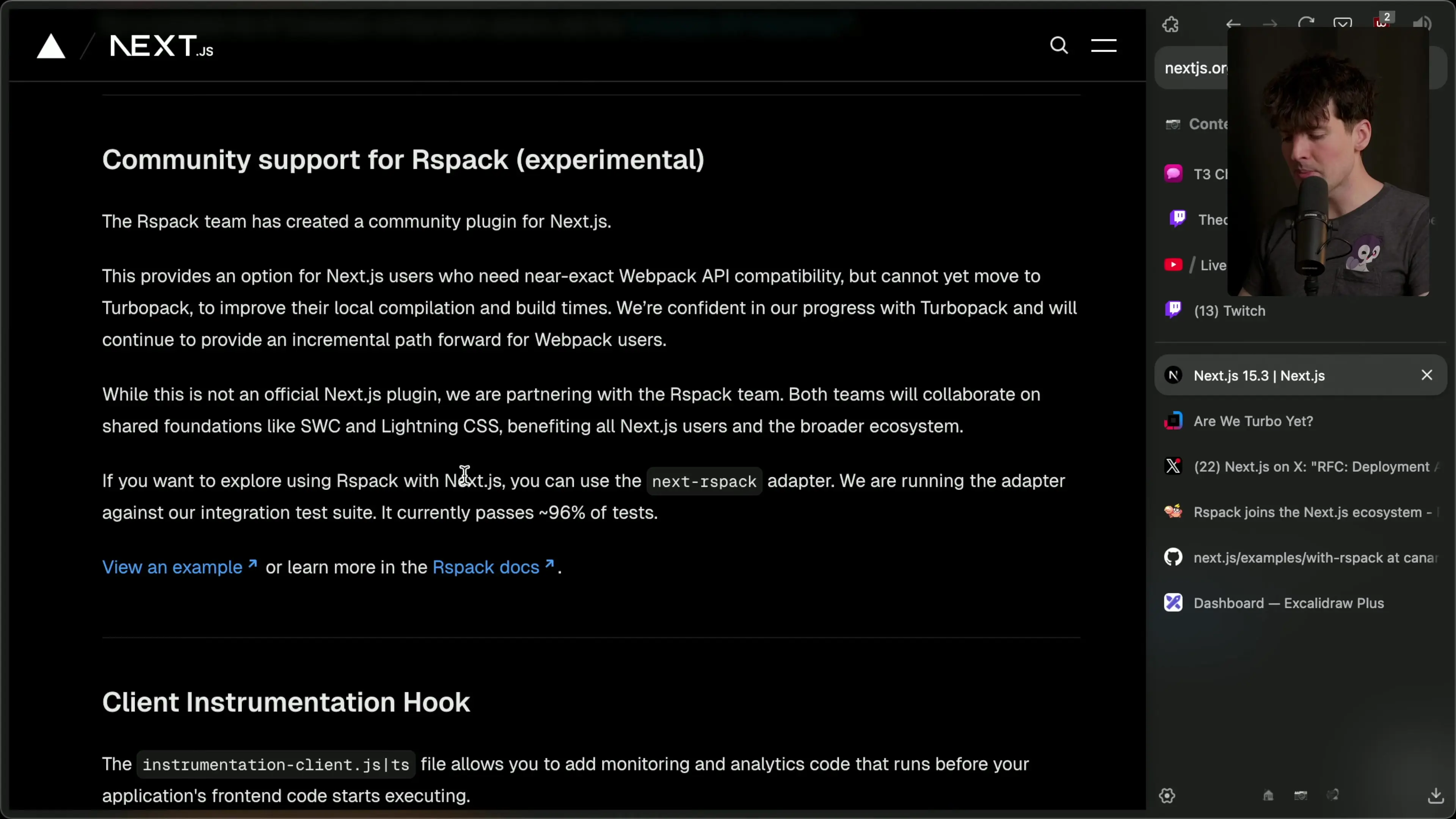Image resolution: width=1456 pixels, height=819 pixels.
Task: Click the Community support for Rspack heading
Action: pyautogui.click(x=403, y=159)
